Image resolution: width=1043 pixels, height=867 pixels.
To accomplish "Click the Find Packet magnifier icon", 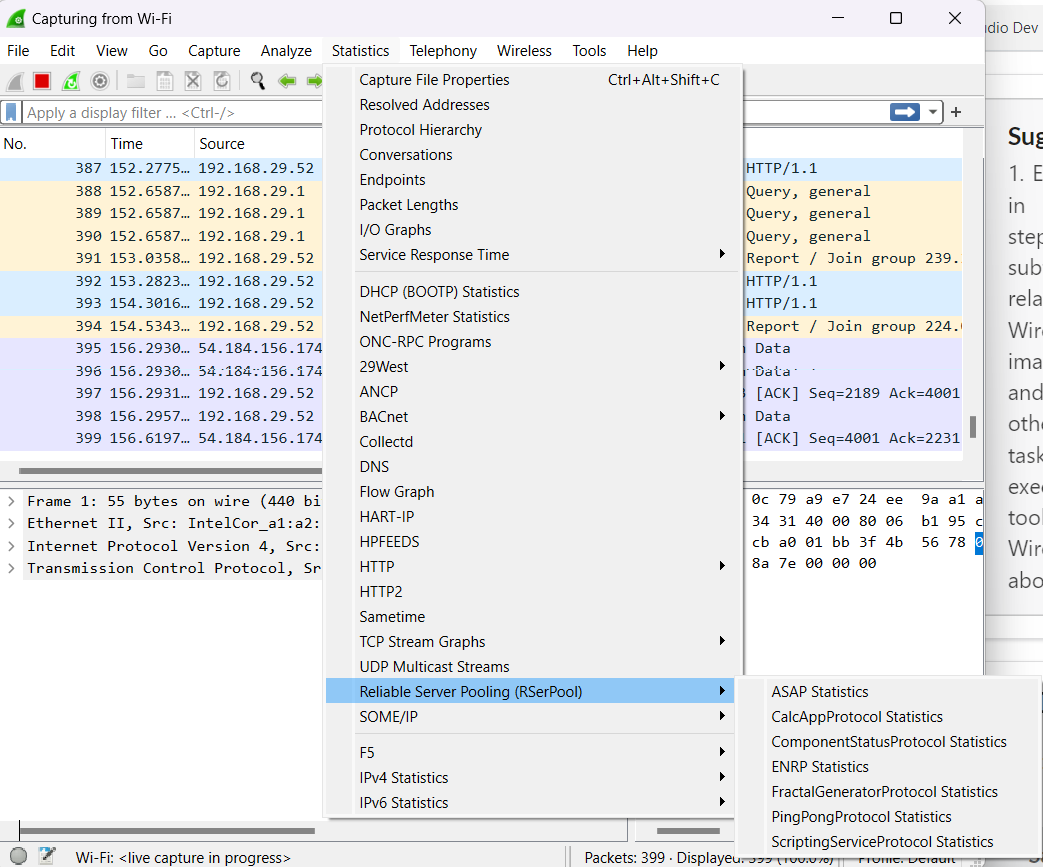I will (x=258, y=81).
